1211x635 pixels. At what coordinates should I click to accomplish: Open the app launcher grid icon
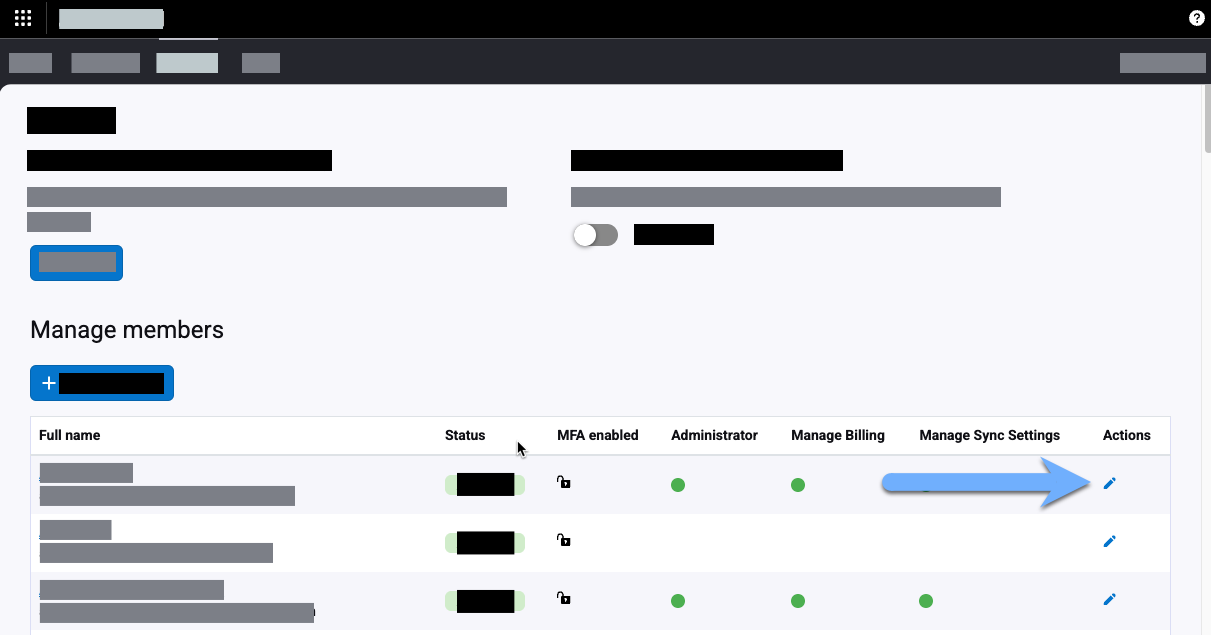coord(23,18)
